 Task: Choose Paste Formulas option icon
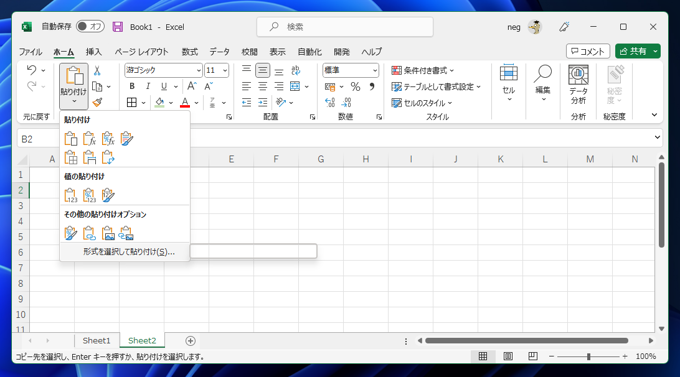click(x=89, y=139)
